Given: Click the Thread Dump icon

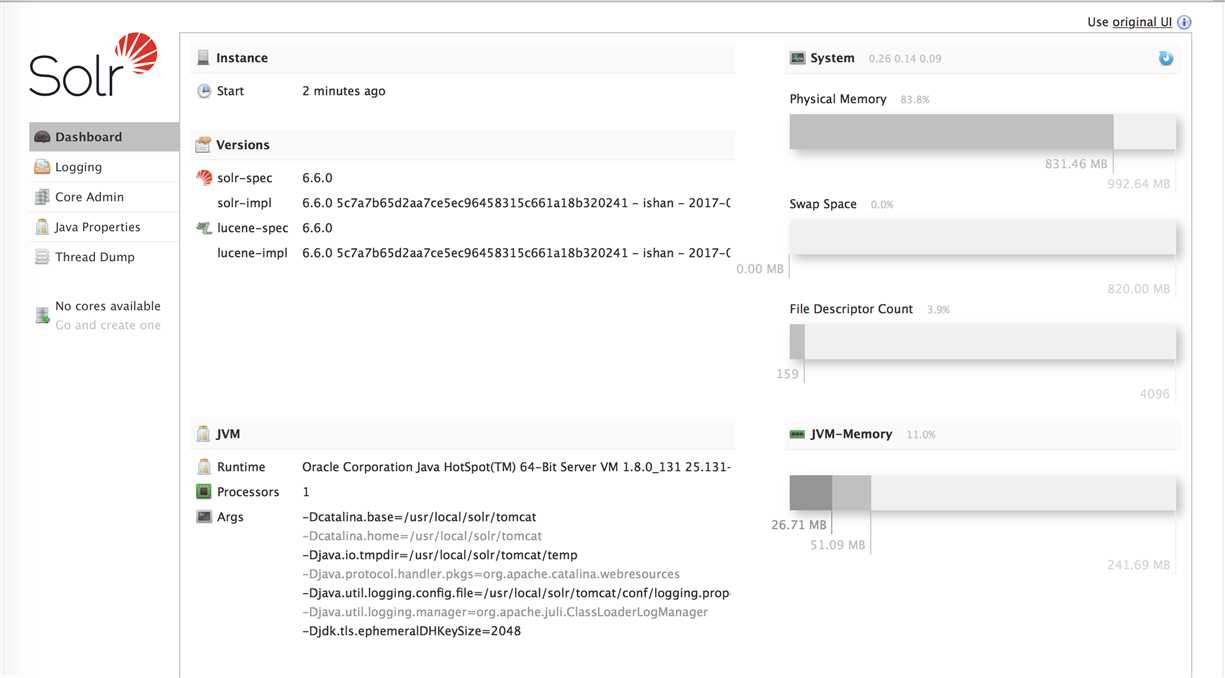Looking at the screenshot, I should click(42, 257).
